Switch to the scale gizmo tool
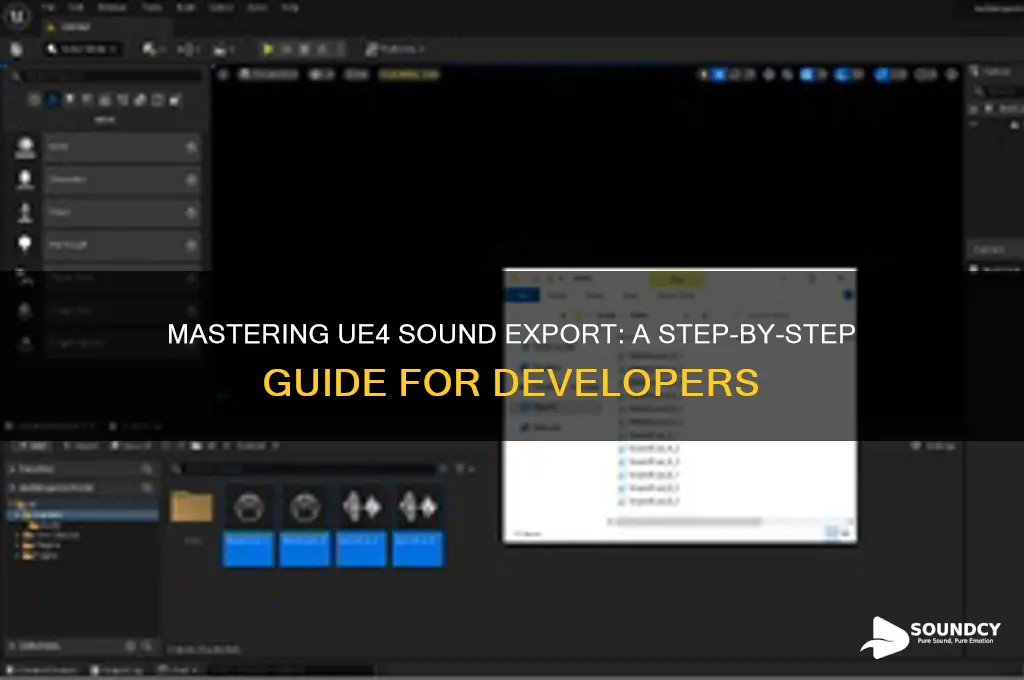The image size is (1024, 680). pyautogui.click(x=750, y=74)
